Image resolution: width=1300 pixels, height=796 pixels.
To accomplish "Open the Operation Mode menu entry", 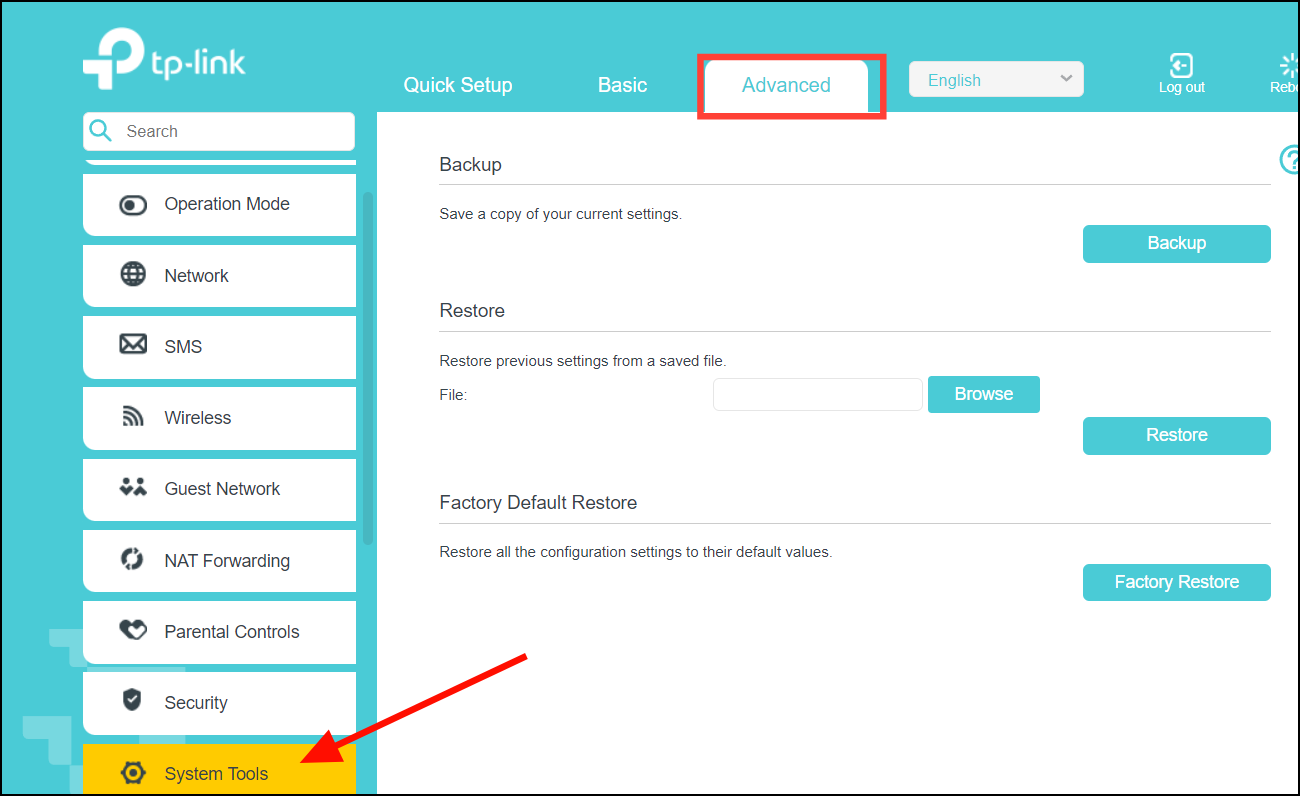I will click(x=219, y=204).
